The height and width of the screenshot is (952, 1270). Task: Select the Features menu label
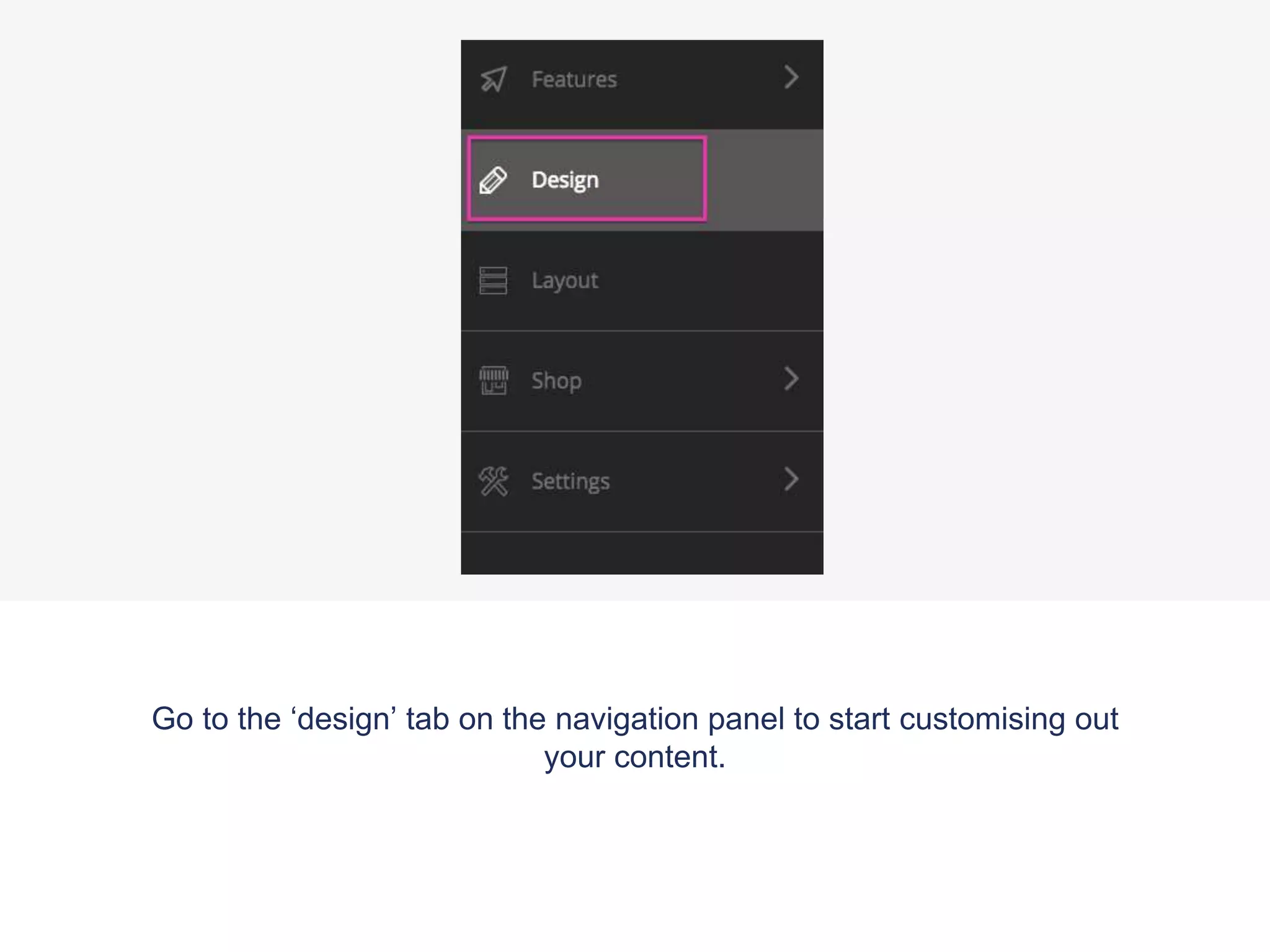574,79
